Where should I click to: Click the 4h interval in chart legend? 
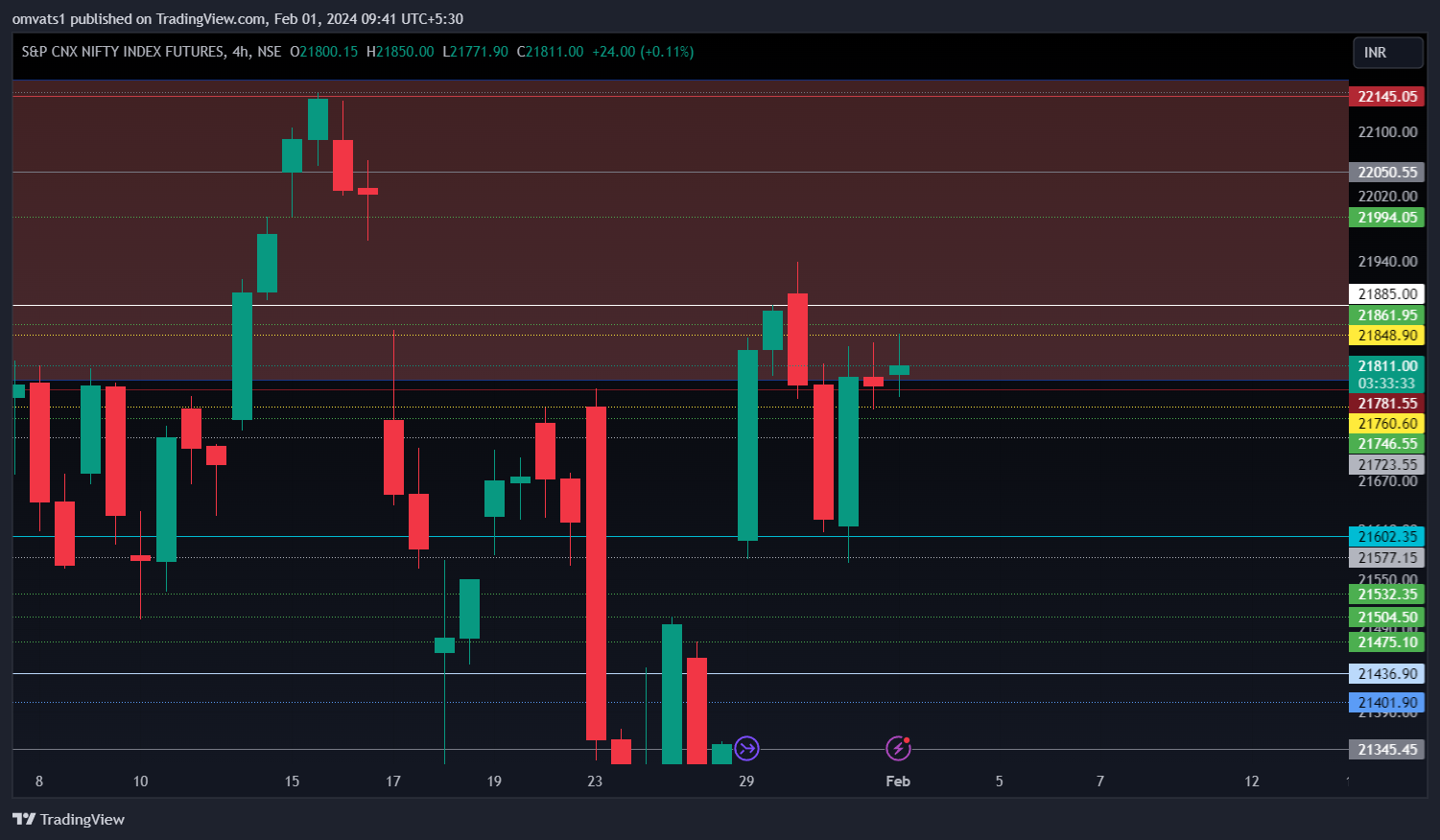point(240,52)
